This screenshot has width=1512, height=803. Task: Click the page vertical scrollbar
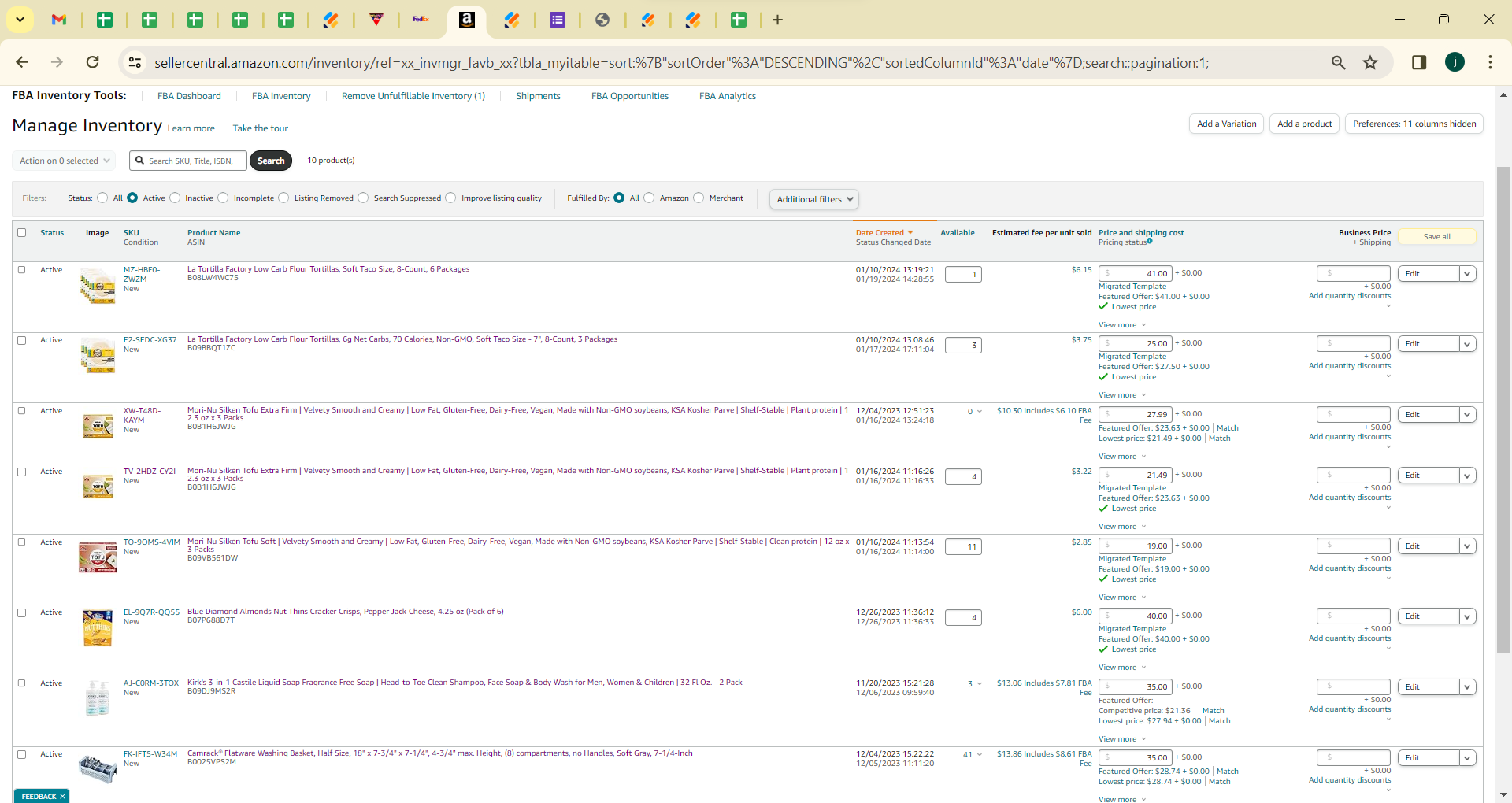pos(1503,409)
